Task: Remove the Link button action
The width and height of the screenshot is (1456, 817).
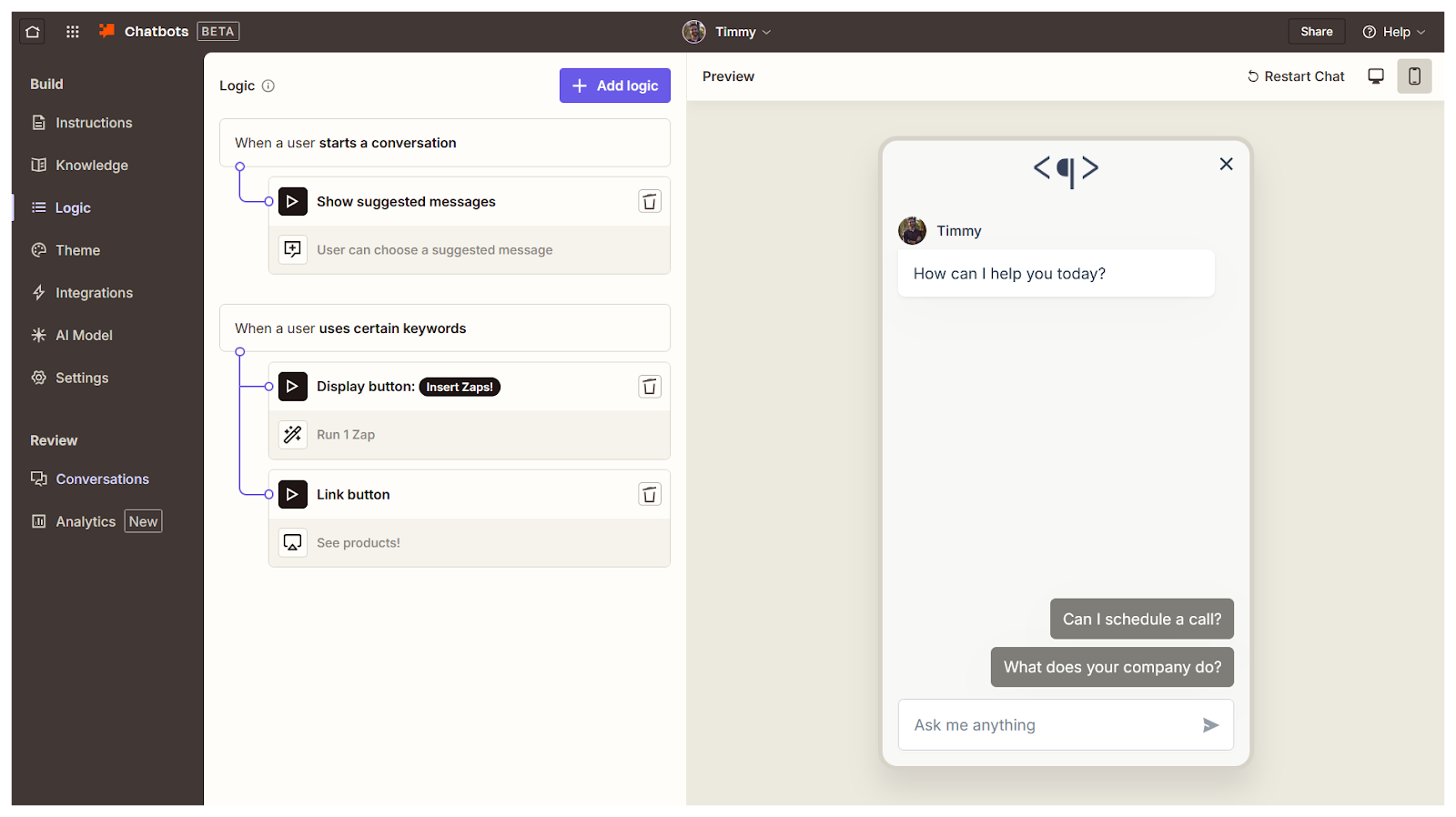Action: [649, 495]
